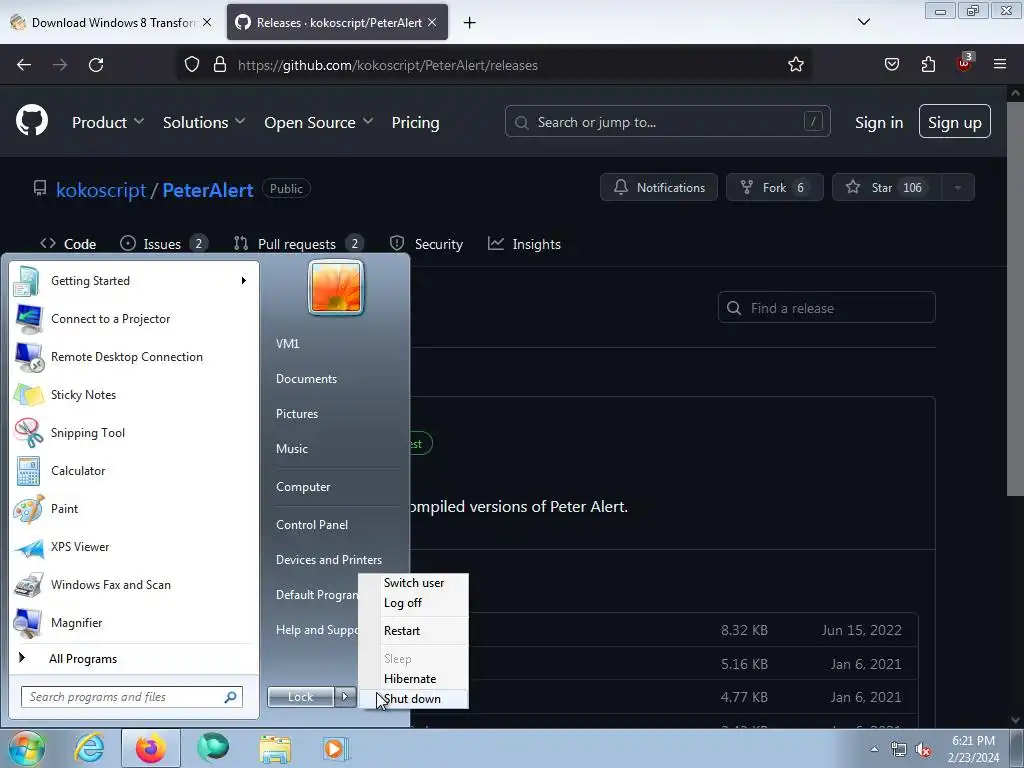Go to the Pricing page

[415, 122]
